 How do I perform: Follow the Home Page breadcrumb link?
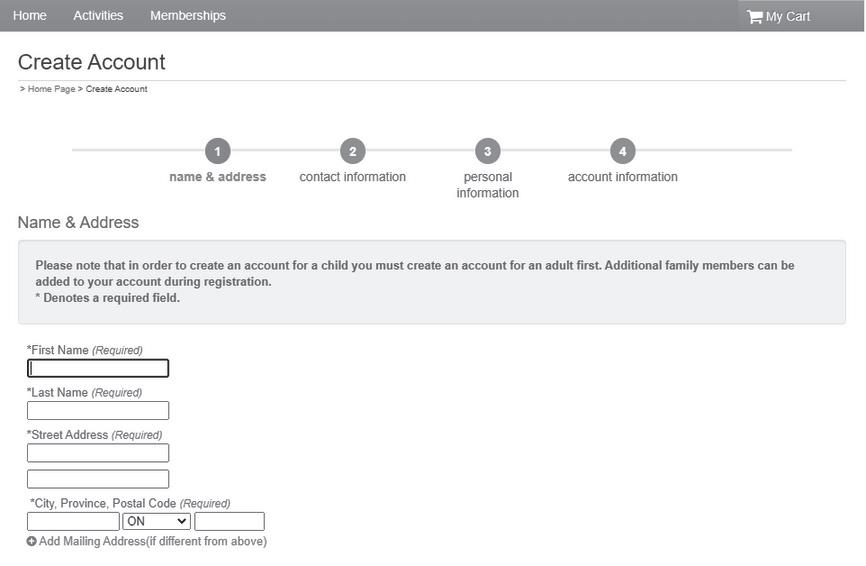click(x=51, y=89)
